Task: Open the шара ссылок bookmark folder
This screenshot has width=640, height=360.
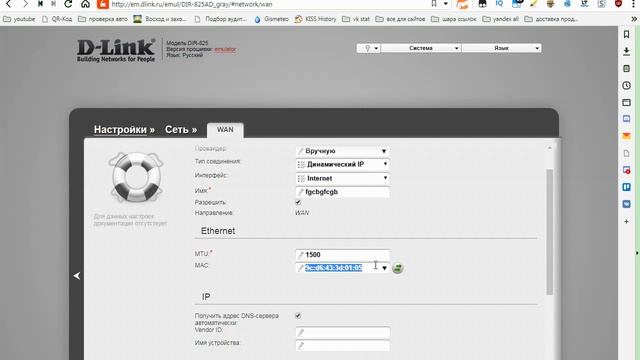Action: click(x=454, y=19)
